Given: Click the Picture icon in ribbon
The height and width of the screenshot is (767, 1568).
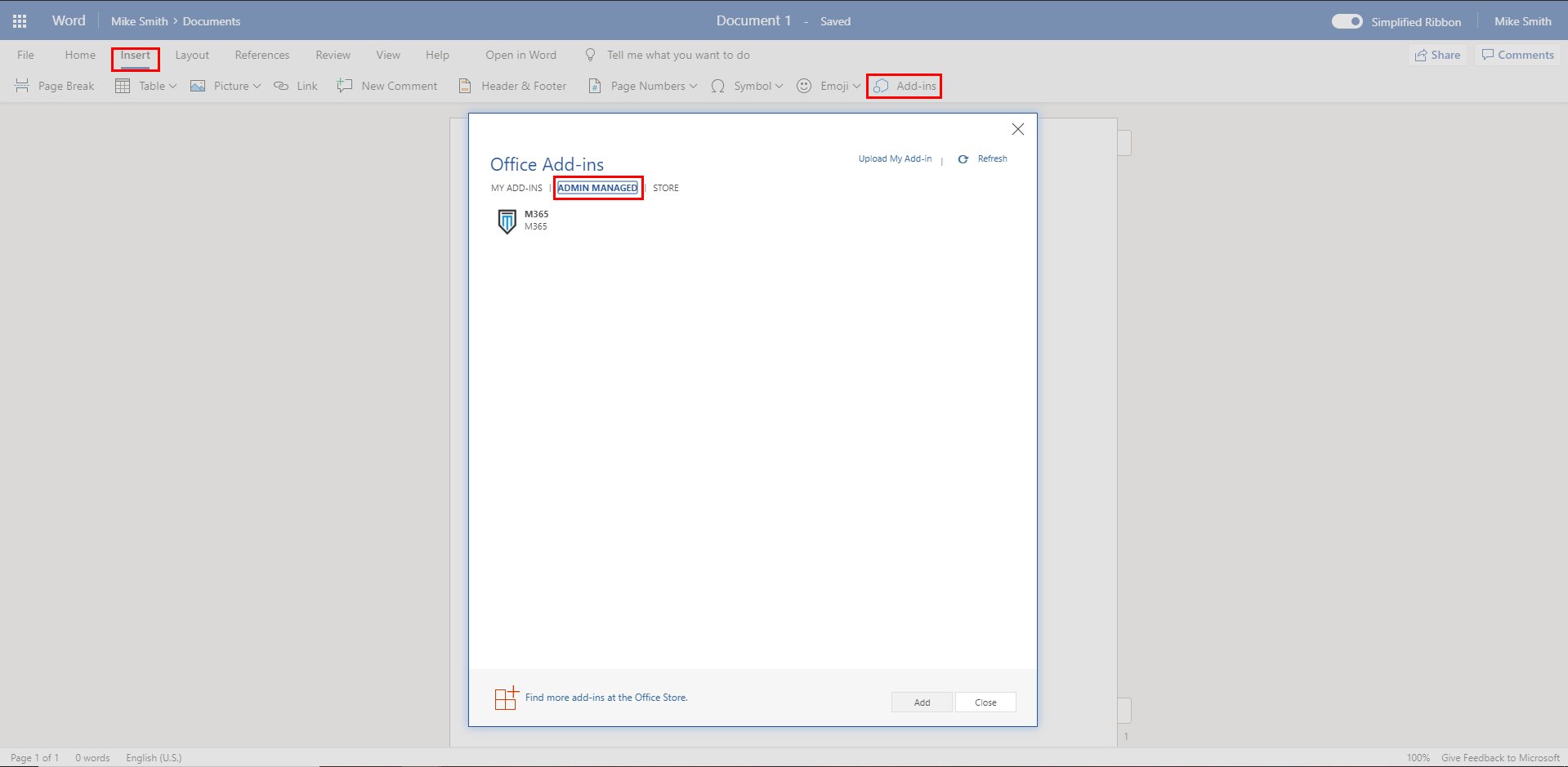Looking at the screenshot, I should coord(198,86).
